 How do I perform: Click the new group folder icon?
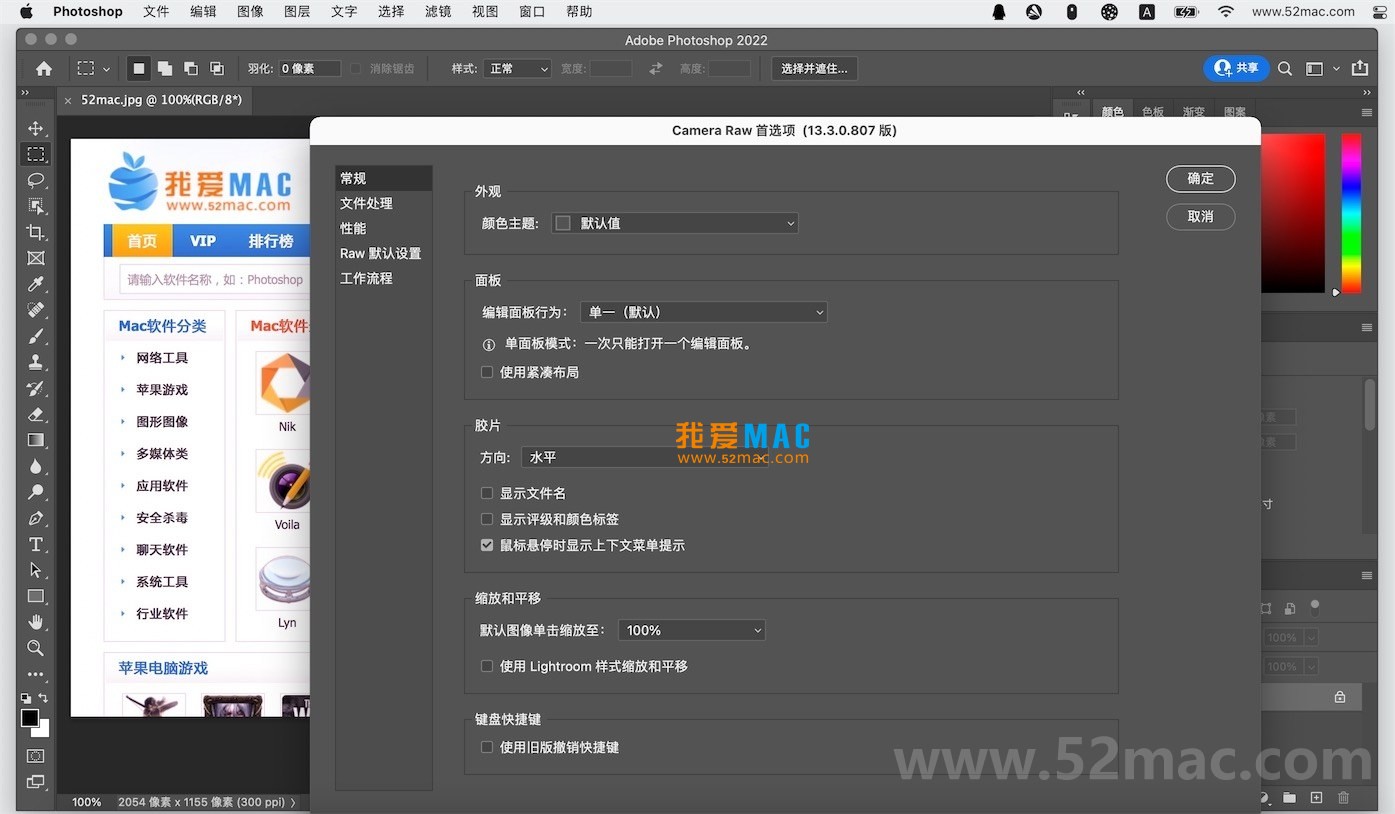coord(1290,797)
